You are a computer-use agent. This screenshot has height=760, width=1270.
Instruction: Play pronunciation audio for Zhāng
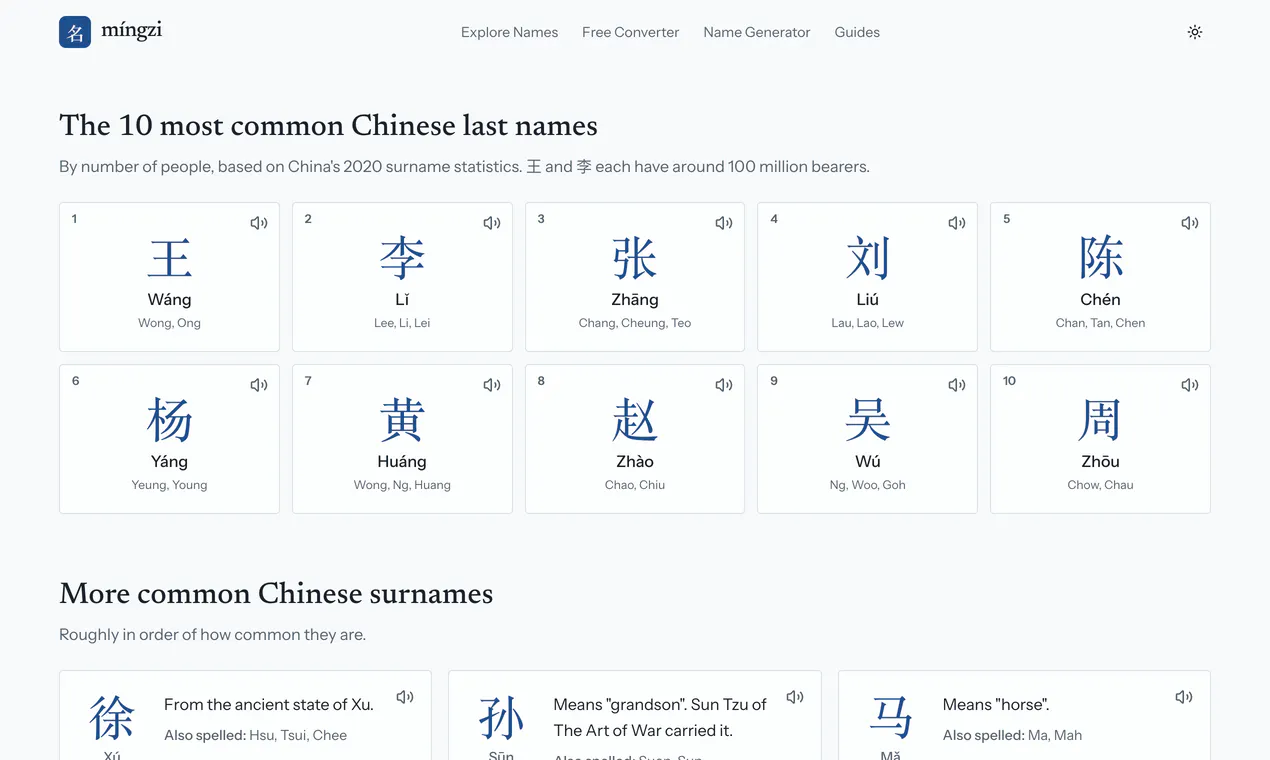[x=724, y=223]
